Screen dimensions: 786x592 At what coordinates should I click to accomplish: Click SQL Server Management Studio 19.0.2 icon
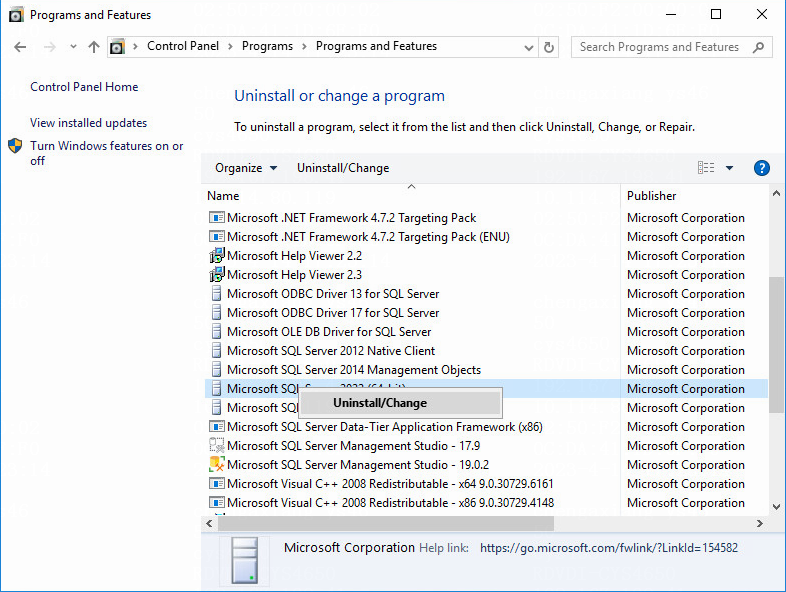point(217,465)
